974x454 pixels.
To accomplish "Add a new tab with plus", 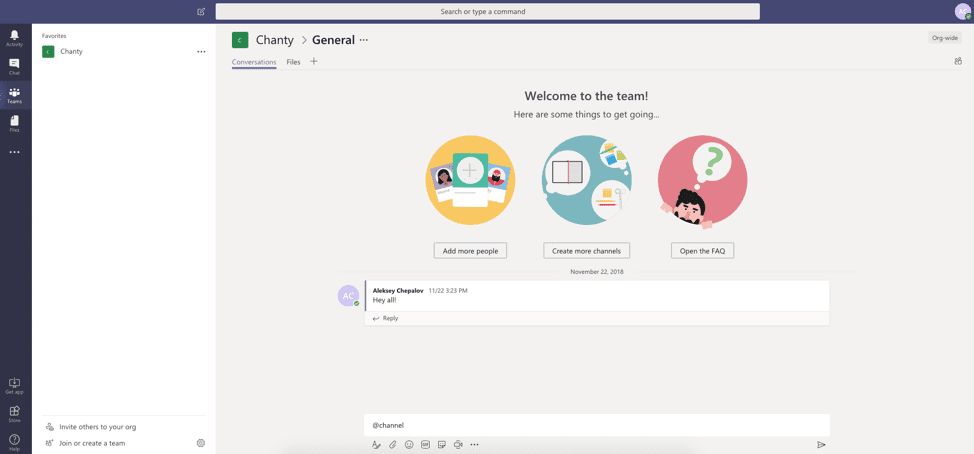I will point(314,61).
